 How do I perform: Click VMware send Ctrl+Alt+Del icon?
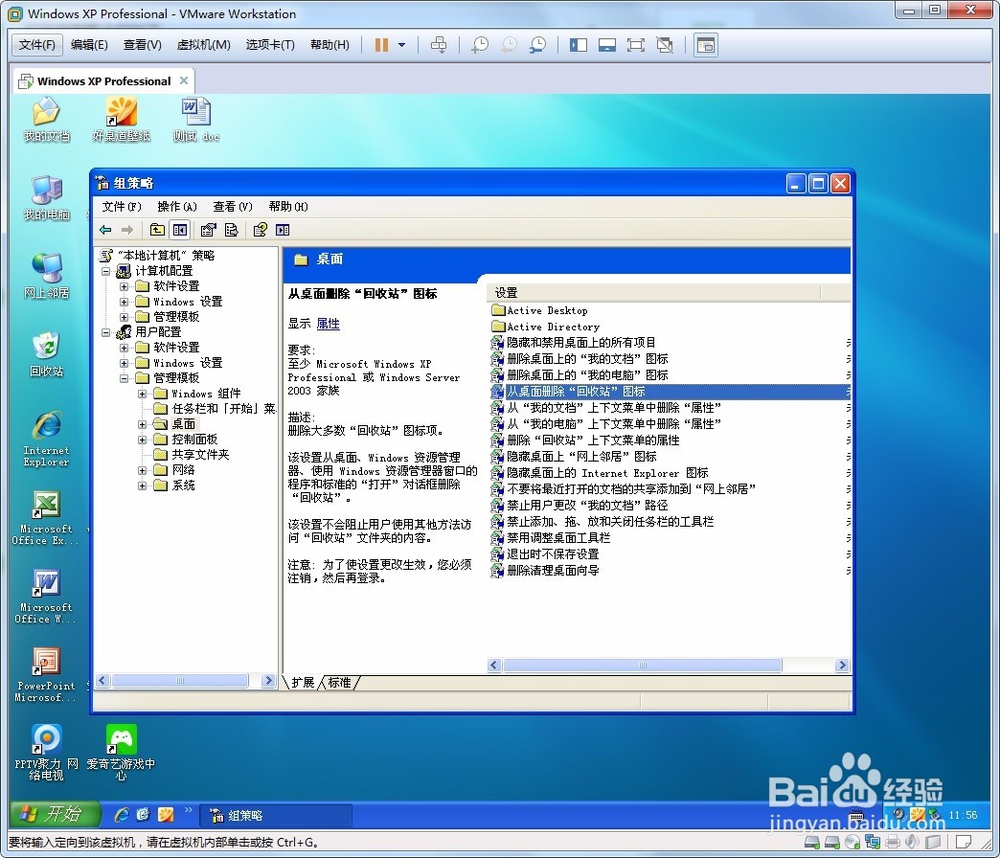pos(439,45)
